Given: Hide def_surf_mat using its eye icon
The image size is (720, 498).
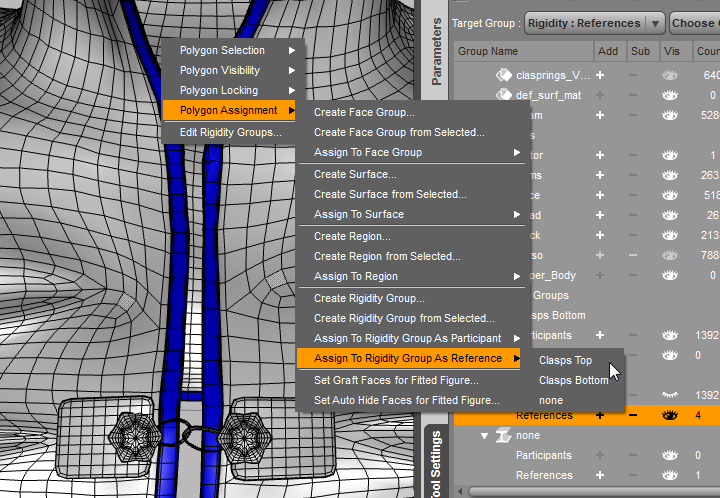Looking at the screenshot, I should (671, 95).
